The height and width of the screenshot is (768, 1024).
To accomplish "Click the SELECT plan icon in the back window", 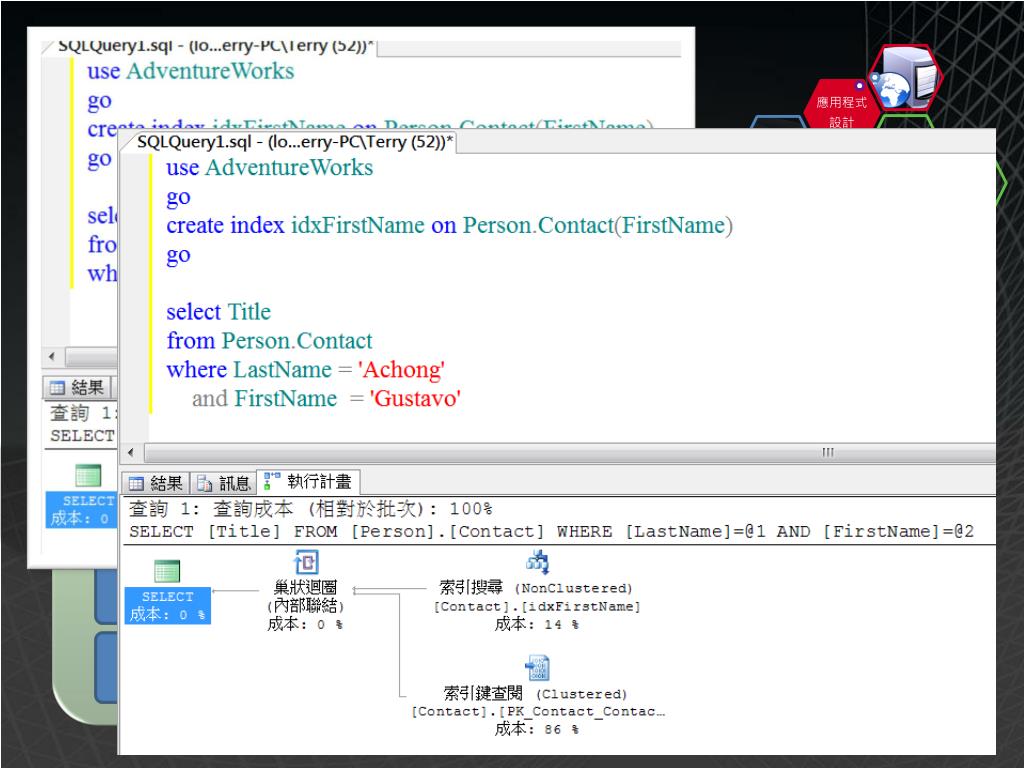I will pos(88,475).
